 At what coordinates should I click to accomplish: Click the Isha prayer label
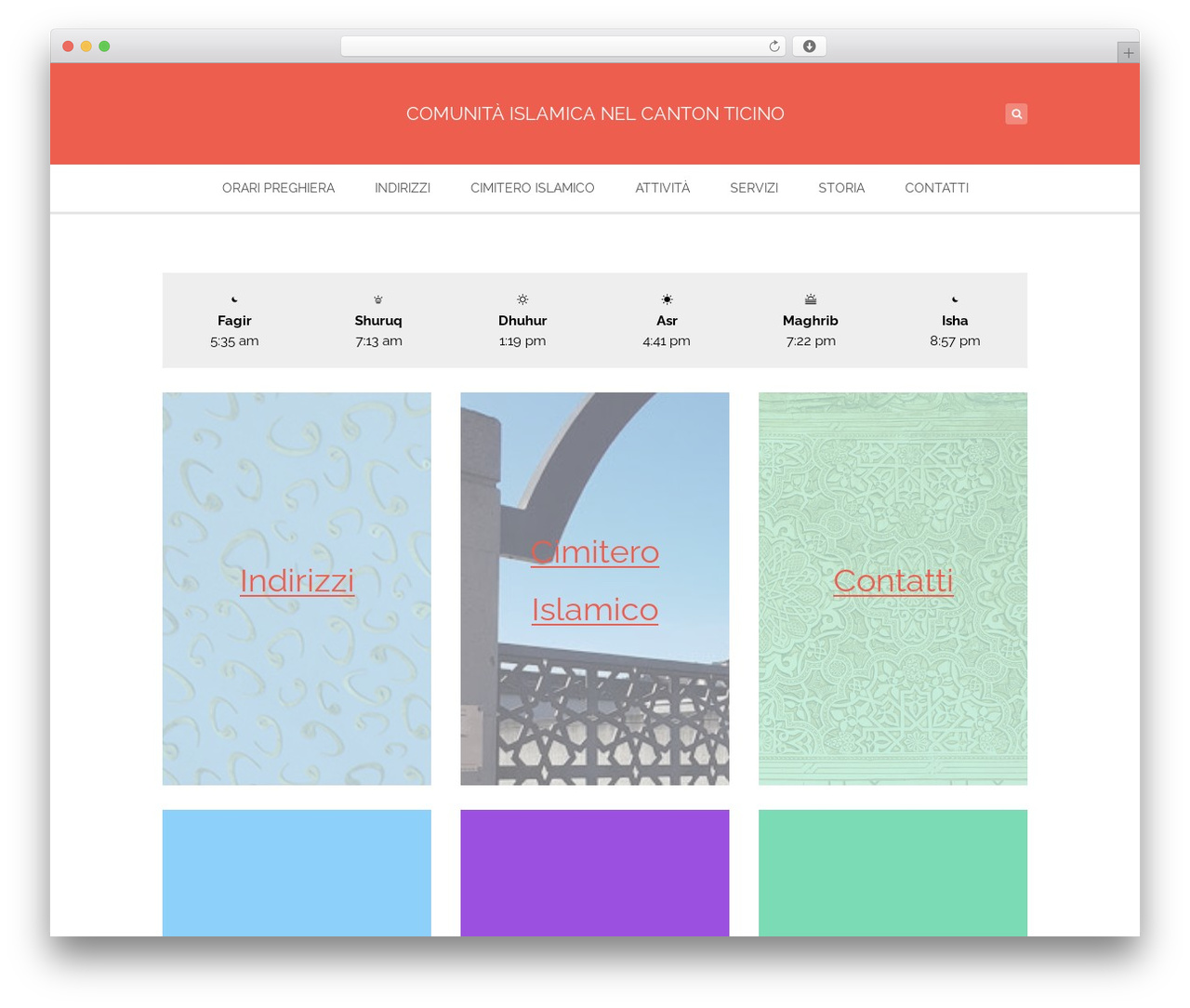955,321
